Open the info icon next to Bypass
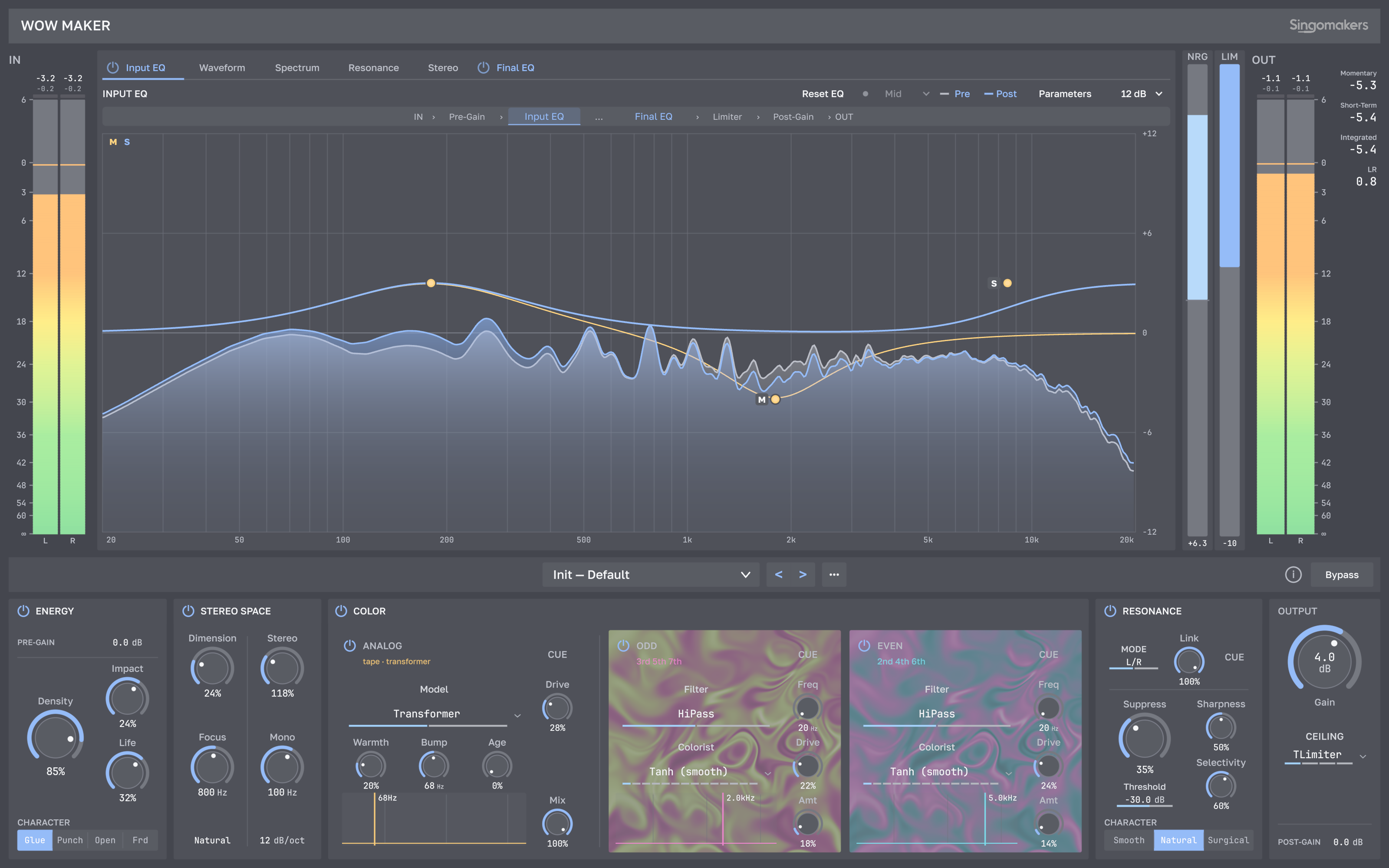Image resolution: width=1389 pixels, height=868 pixels. coord(1293,575)
